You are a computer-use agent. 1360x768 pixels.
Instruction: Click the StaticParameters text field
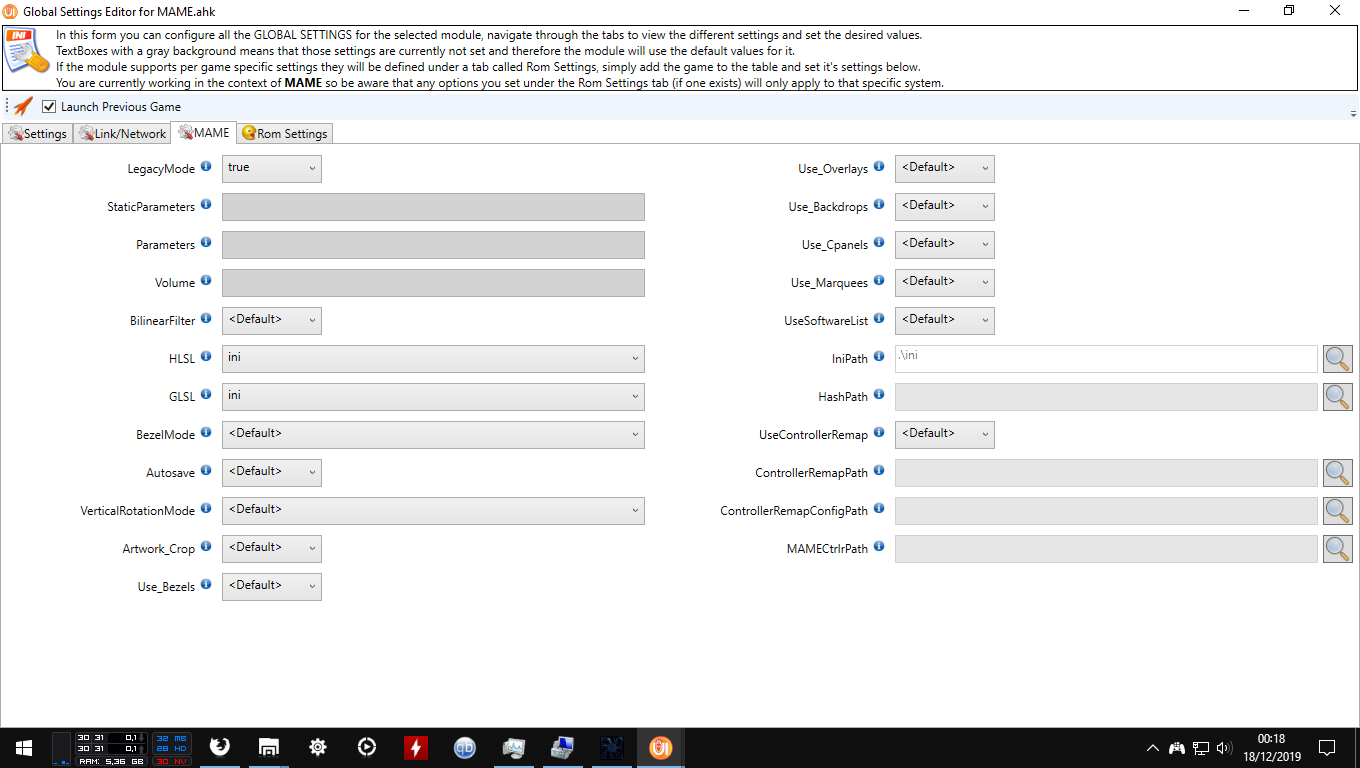433,207
